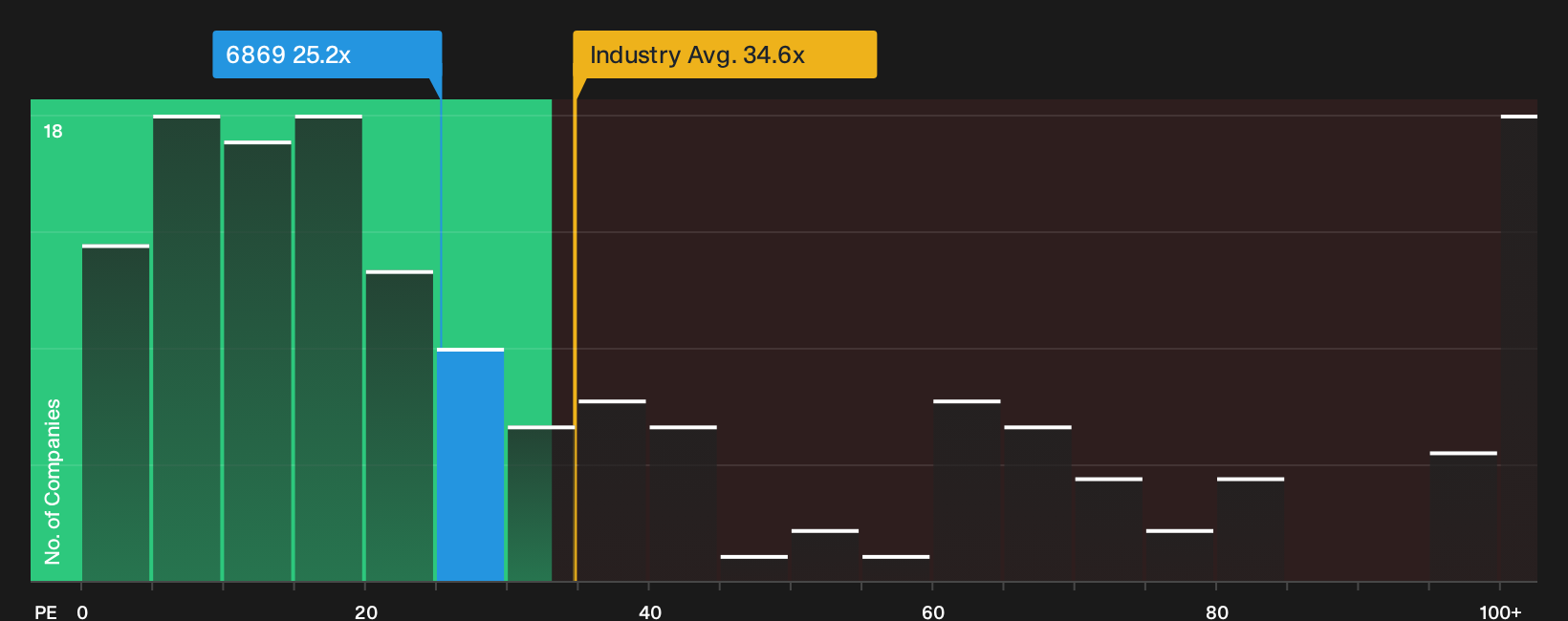1568x621 pixels.
Task: Click the 100+ x-axis tick label
Action: 1500,611
